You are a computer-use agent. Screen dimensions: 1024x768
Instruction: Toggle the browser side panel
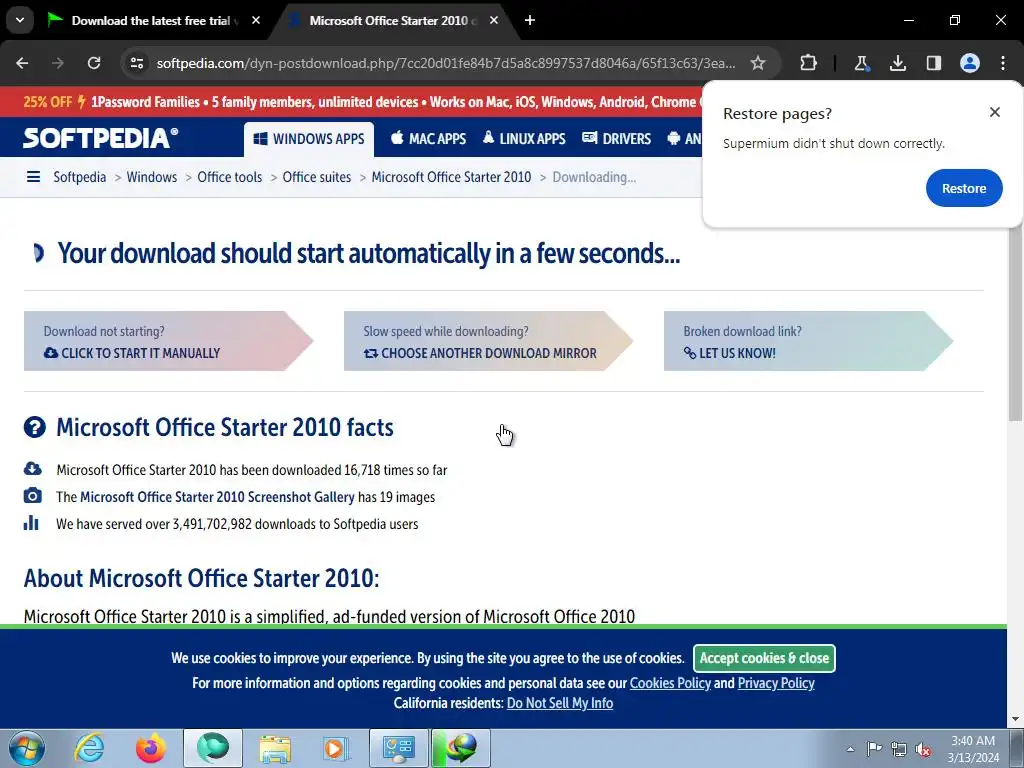(x=933, y=63)
